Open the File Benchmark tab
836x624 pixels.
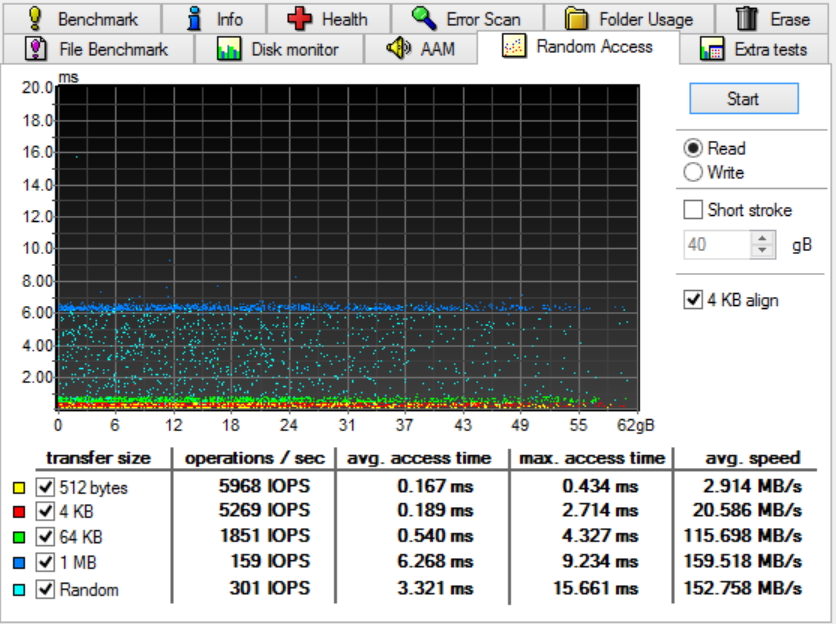click(98, 49)
